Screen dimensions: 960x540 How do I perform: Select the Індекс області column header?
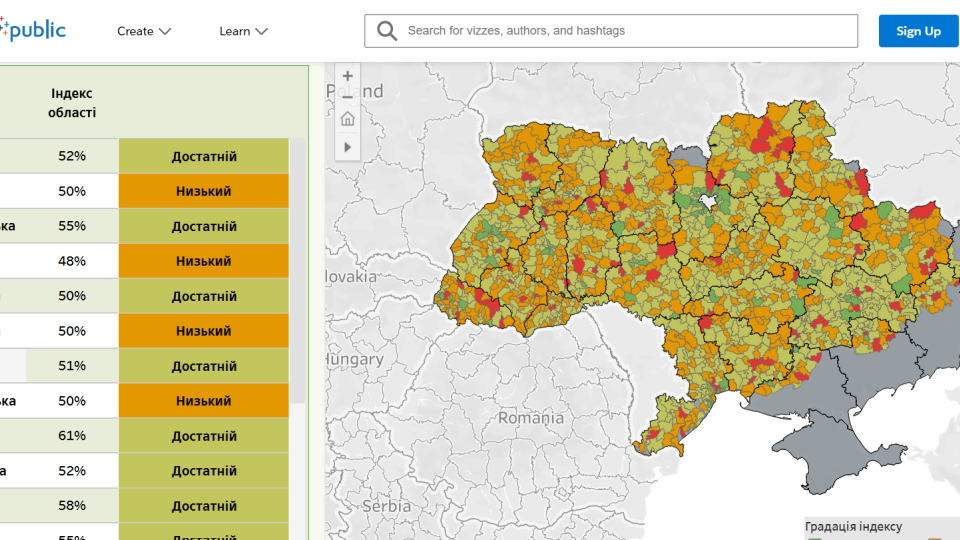(x=72, y=102)
